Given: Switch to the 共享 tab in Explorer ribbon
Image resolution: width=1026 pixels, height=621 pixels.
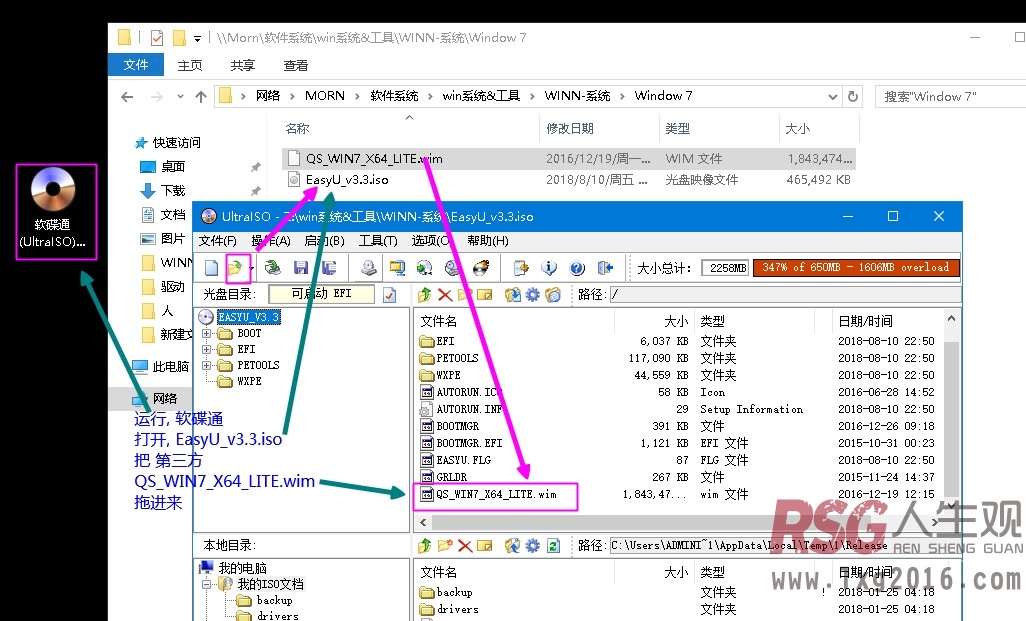Looking at the screenshot, I should [243, 65].
